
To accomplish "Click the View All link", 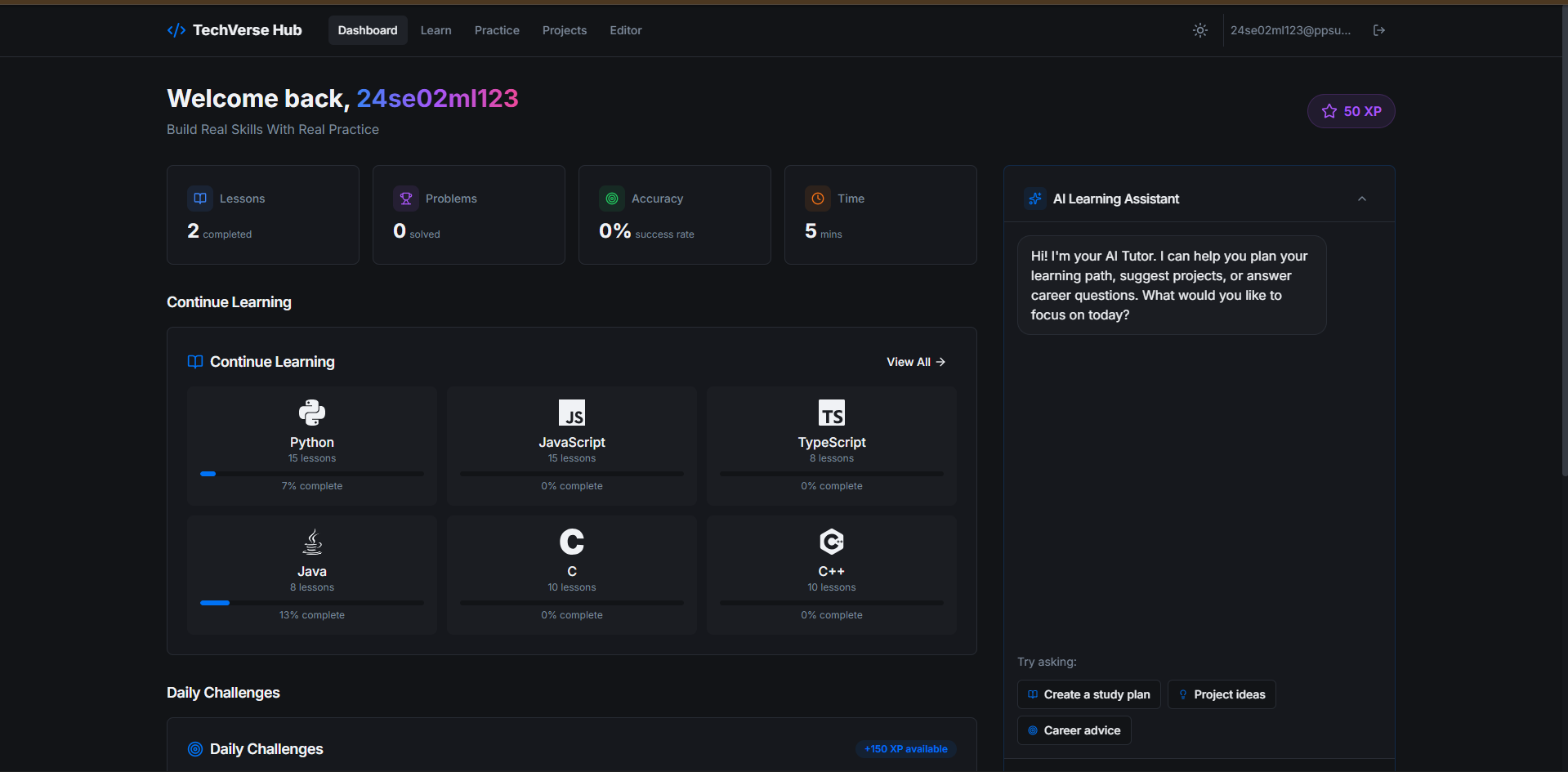I will (915, 361).
